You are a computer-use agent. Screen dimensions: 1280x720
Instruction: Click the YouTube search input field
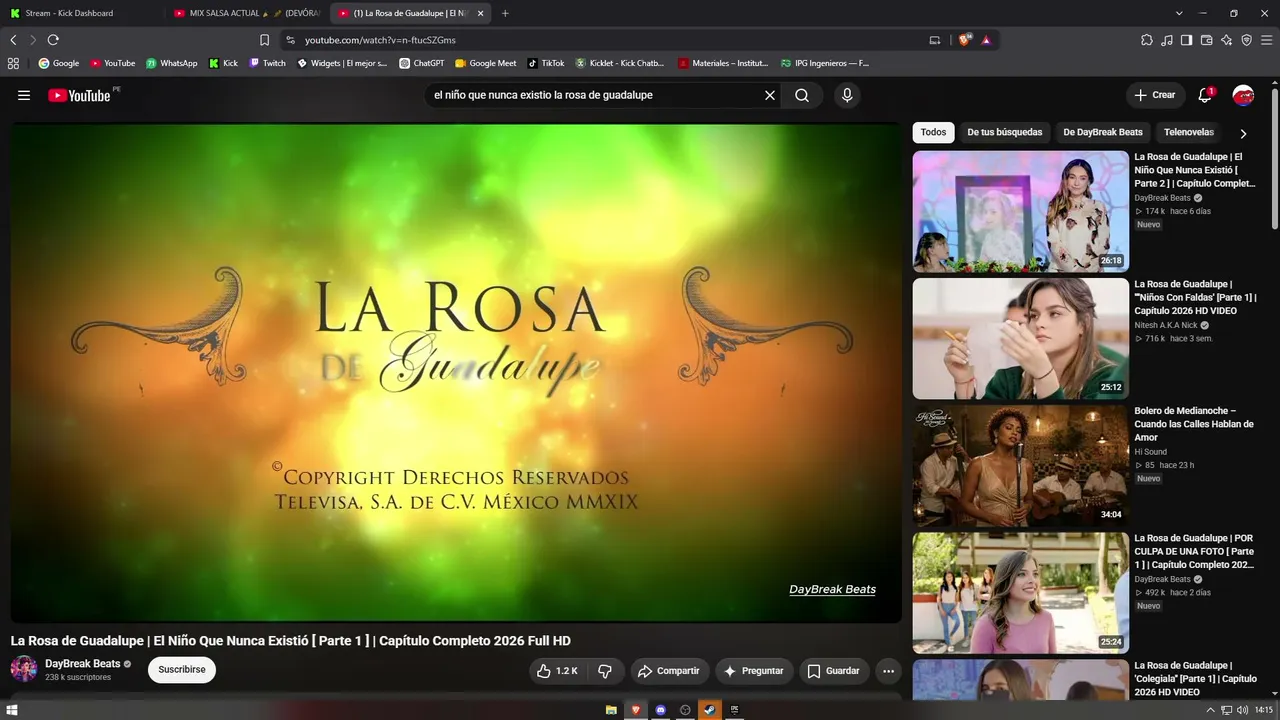(x=595, y=95)
